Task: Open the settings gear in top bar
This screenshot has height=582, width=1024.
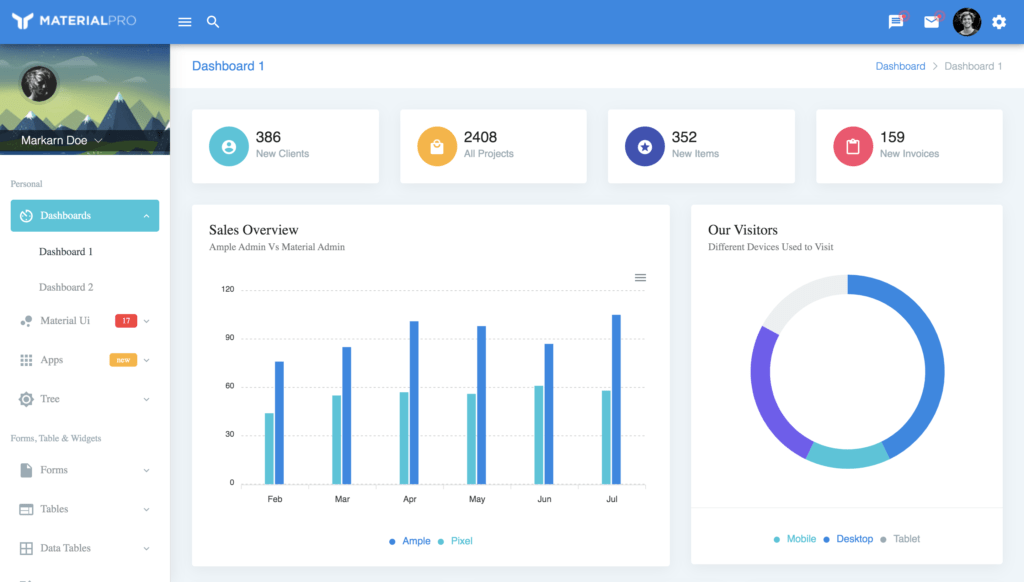Action: tap(999, 22)
